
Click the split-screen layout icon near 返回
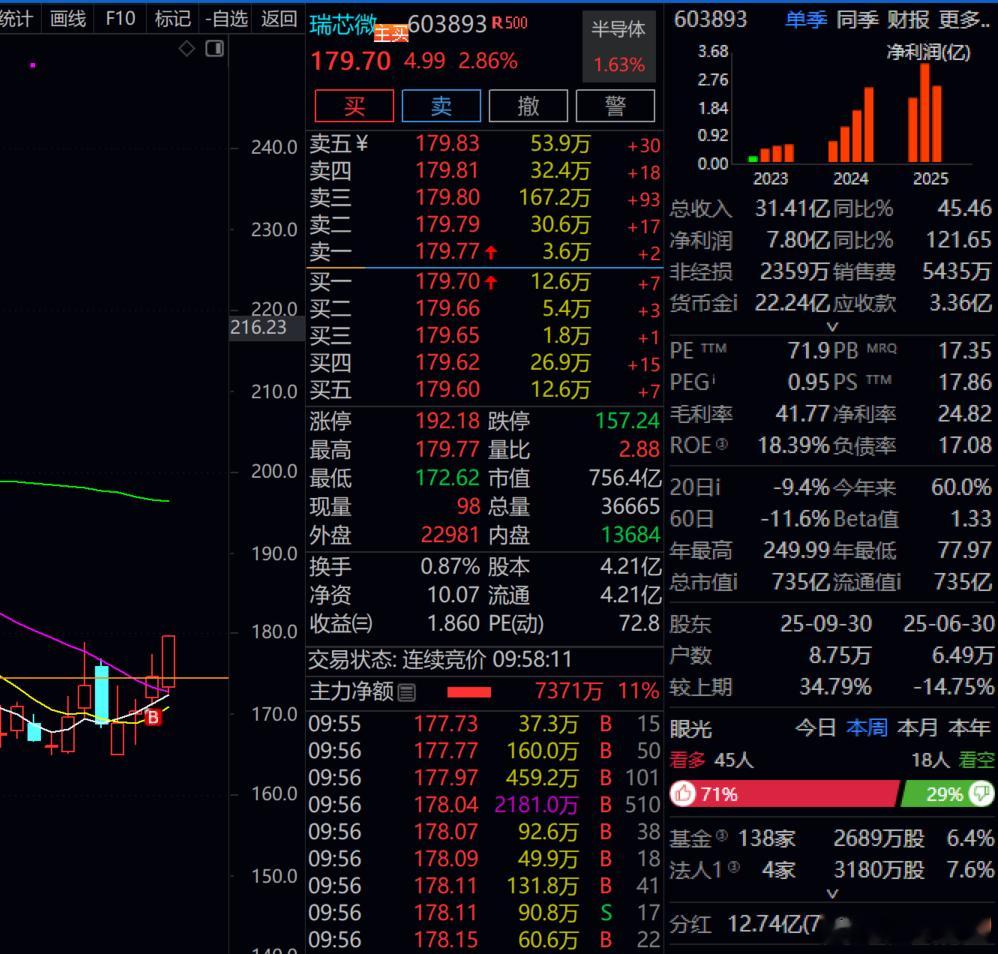[x=214, y=48]
